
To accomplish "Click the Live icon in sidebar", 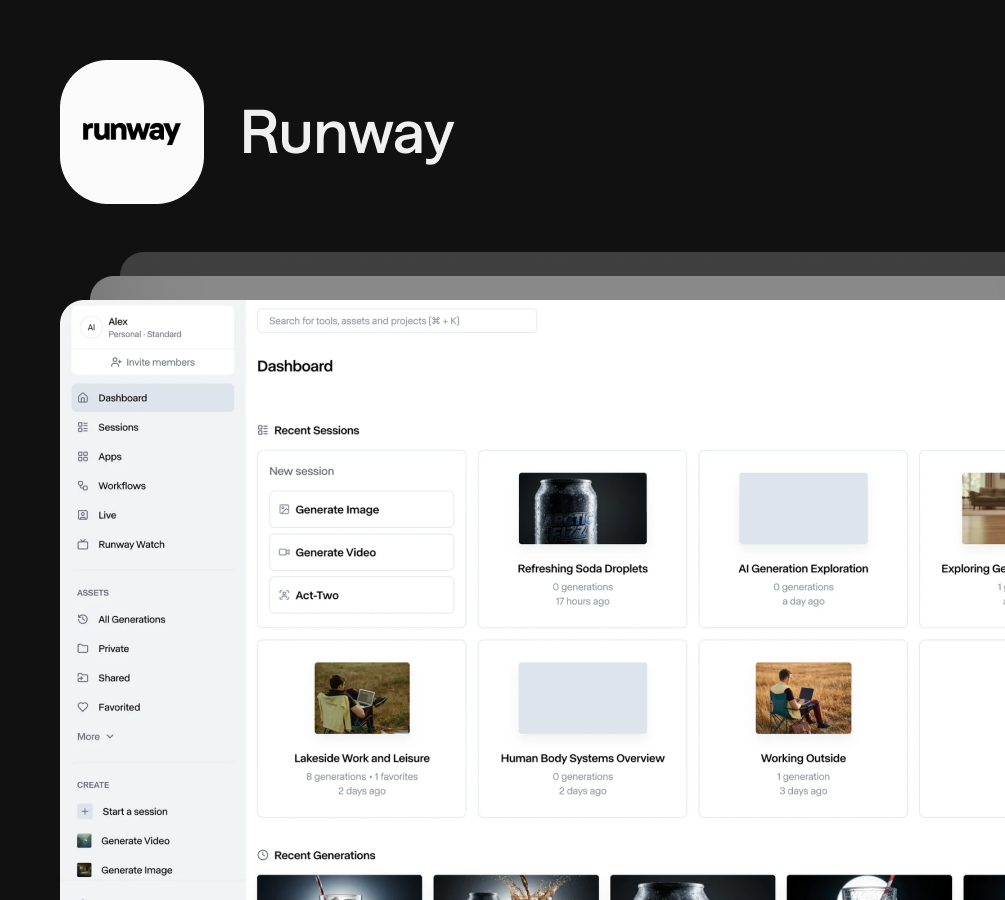I will click(83, 515).
